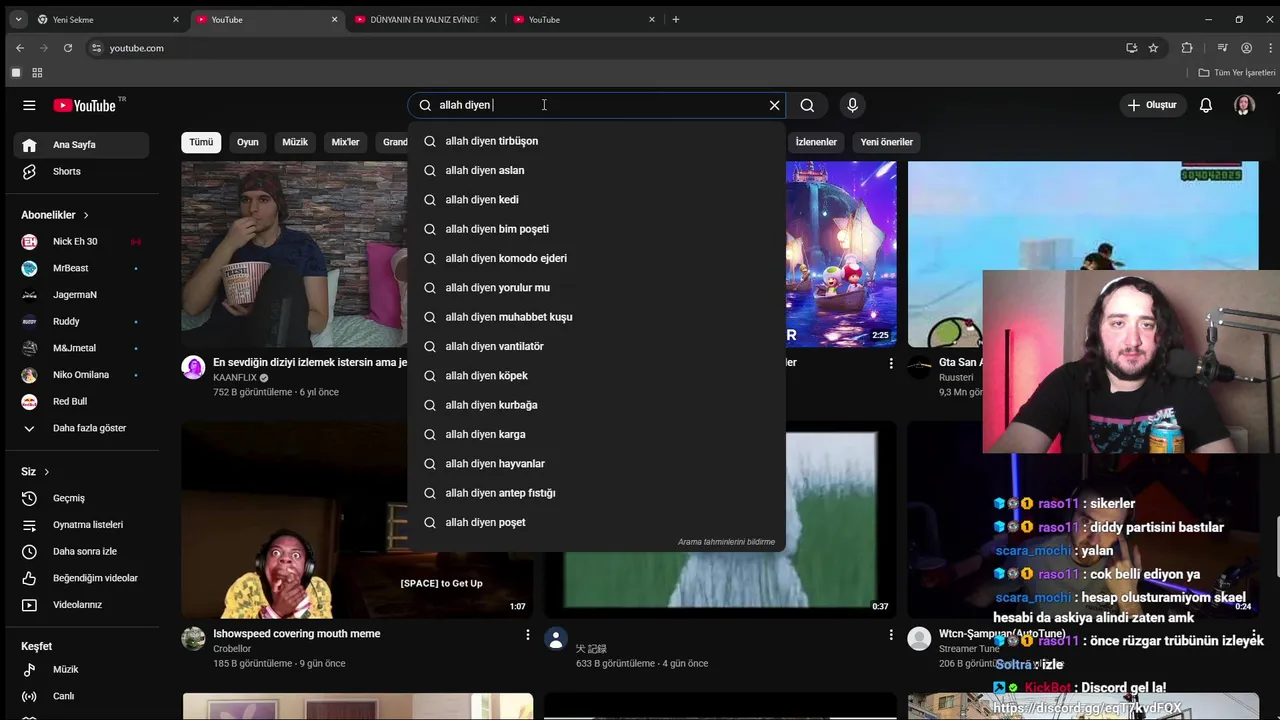Switch to Yeni Sekme browser tab

(x=108, y=19)
